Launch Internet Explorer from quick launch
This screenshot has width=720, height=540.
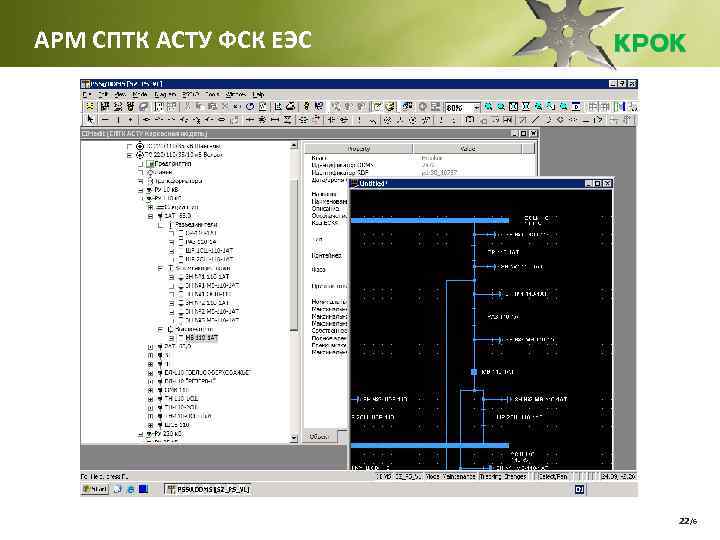tap(130, 489)
